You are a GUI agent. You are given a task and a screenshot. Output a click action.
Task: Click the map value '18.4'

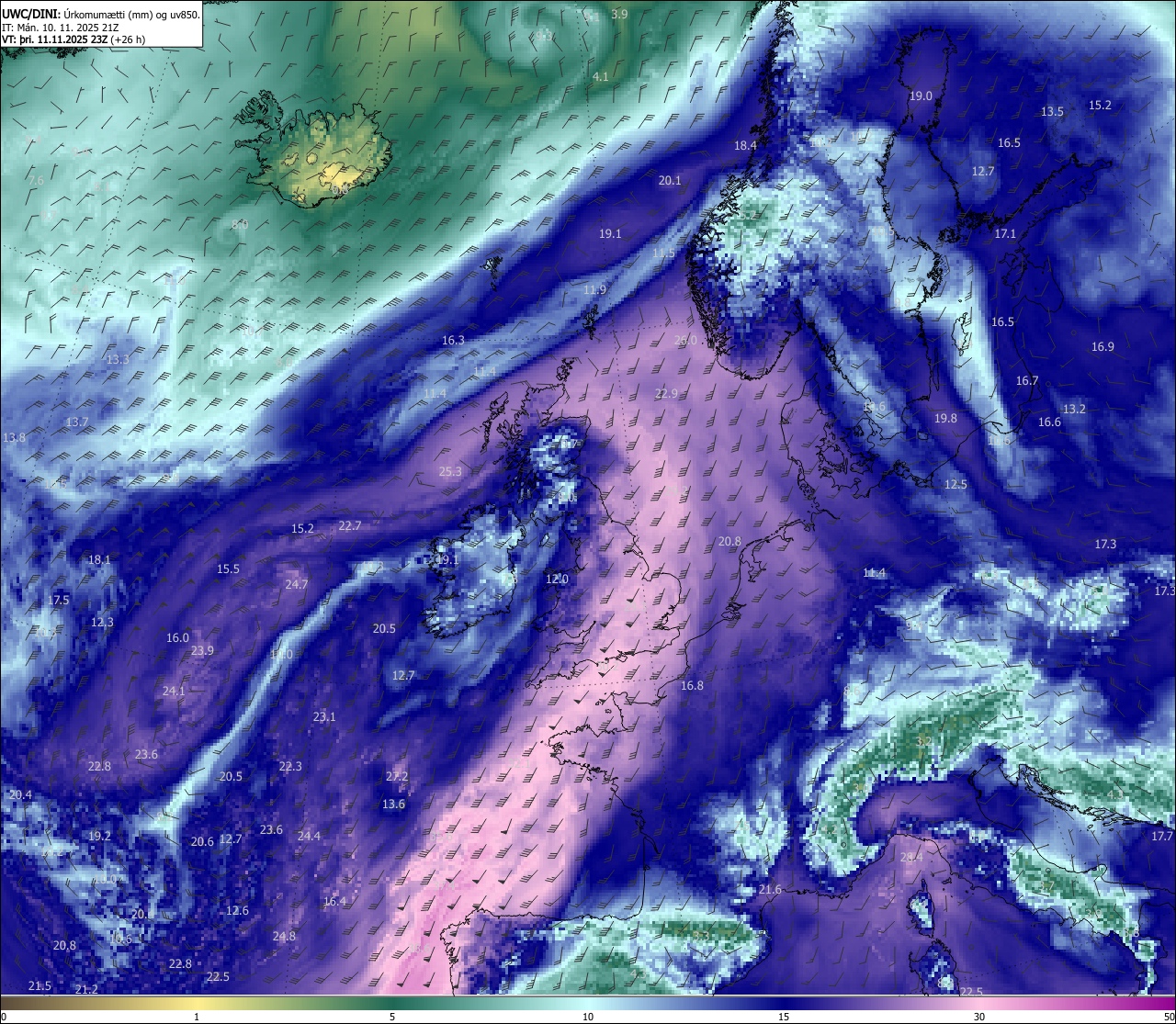point(745,145)
